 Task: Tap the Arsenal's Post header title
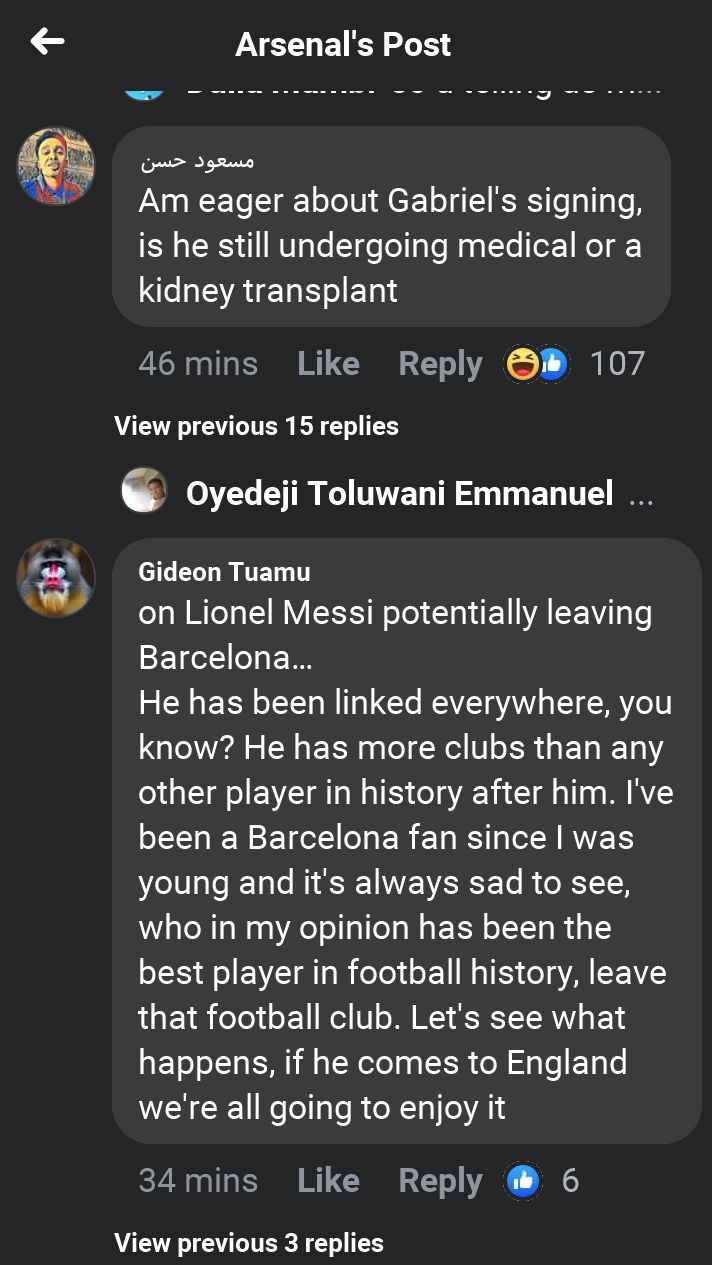click(x=343, y=44)
